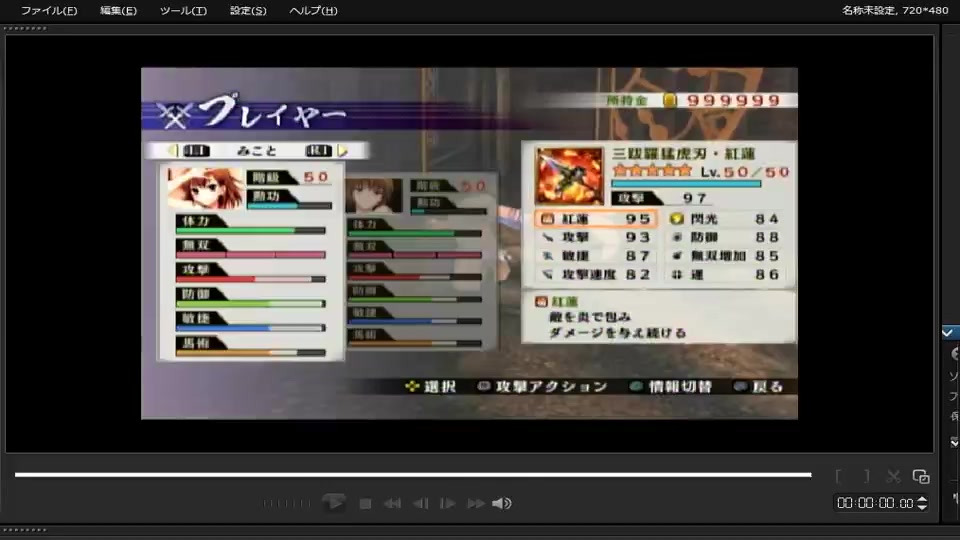The height and width of the screenshot is (540, 960).
Task: Set mark-out with the right bracket icon
Action: [x=866, y=476]
